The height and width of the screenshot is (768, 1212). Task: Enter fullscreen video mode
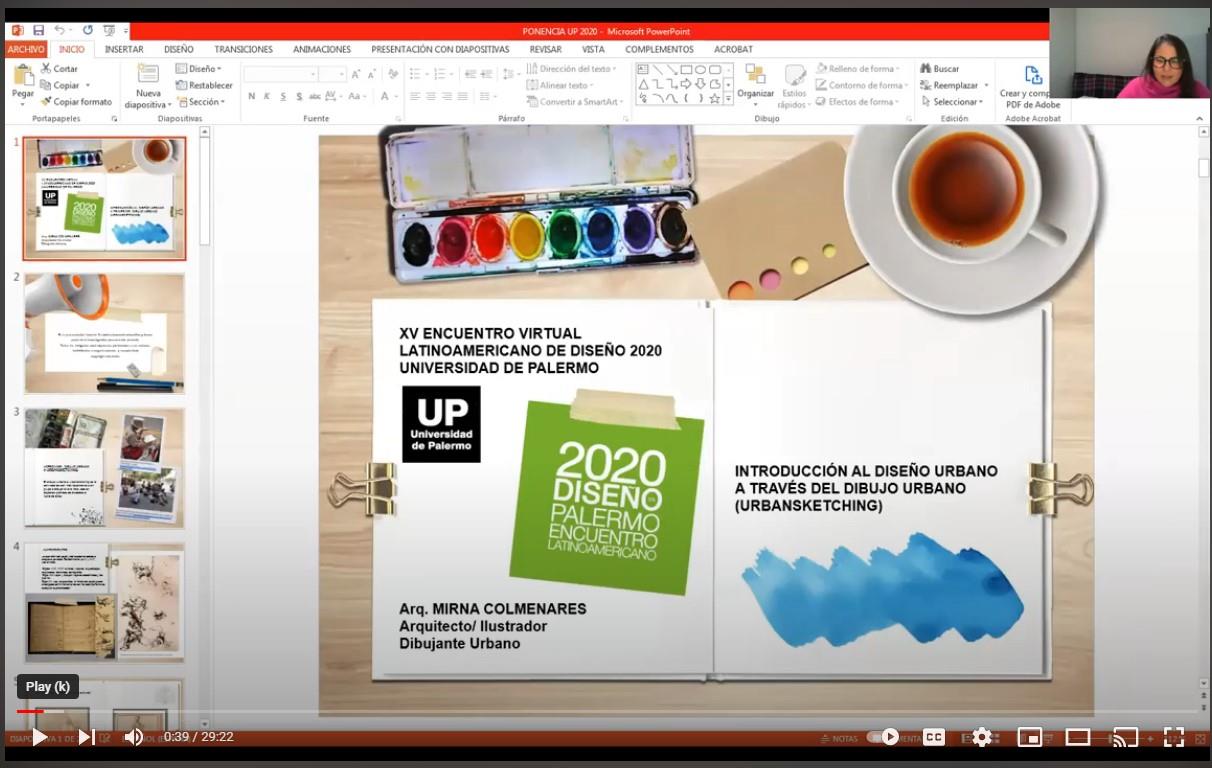1174,737
